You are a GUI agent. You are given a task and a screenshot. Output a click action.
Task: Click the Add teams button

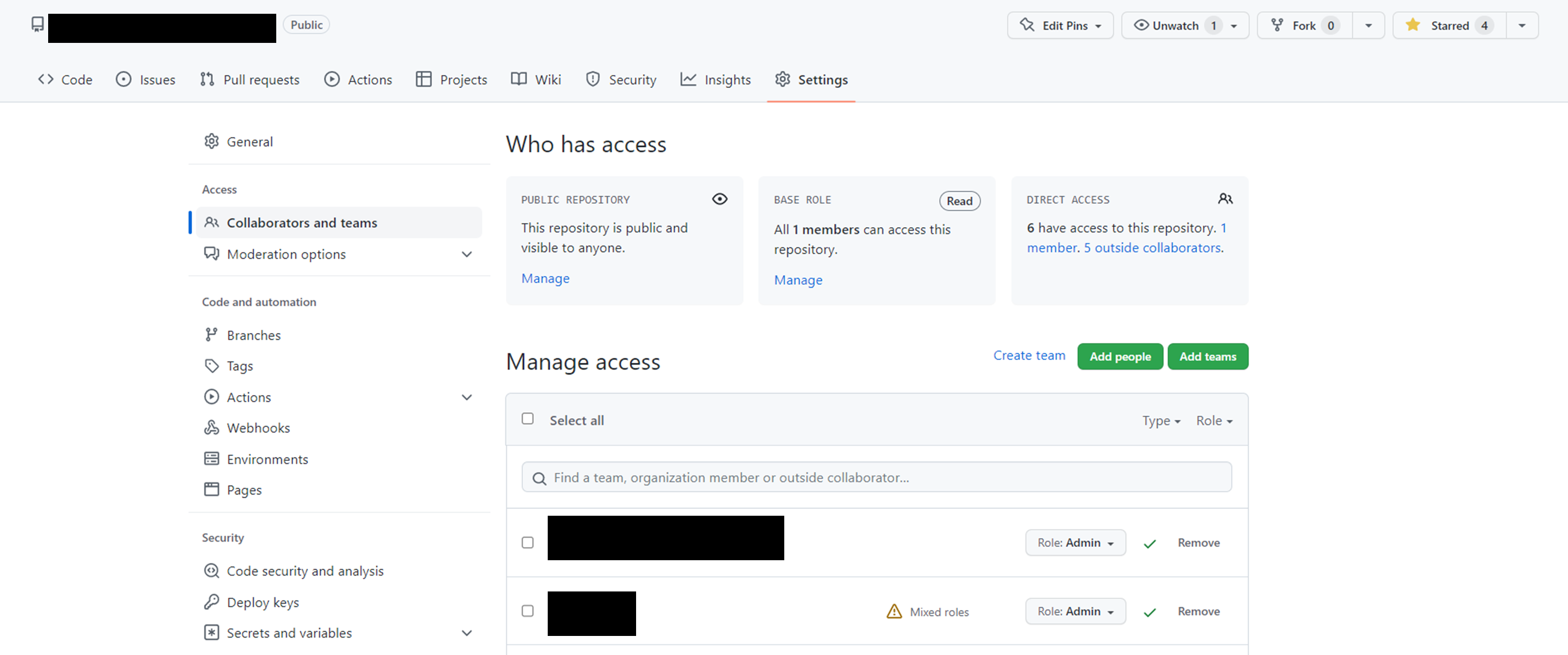1208,356
